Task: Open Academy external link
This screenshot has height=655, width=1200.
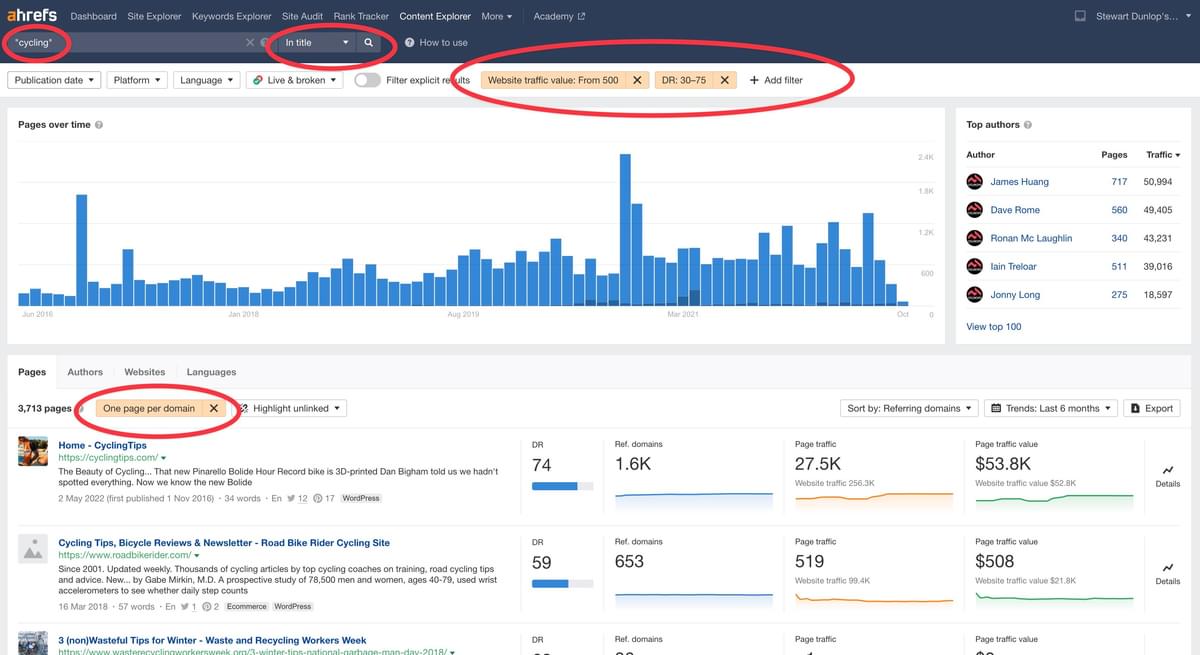Action: (559, 16)
